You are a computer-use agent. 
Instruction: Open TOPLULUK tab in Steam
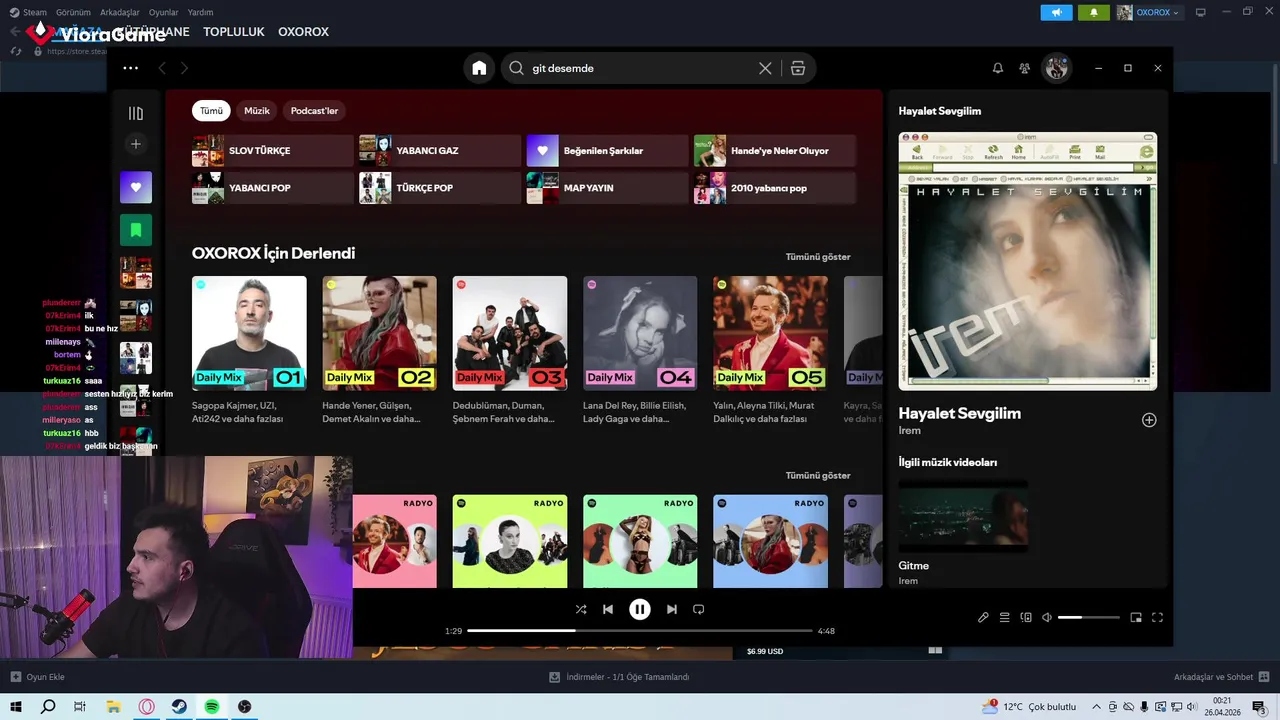tap(233, 32)
